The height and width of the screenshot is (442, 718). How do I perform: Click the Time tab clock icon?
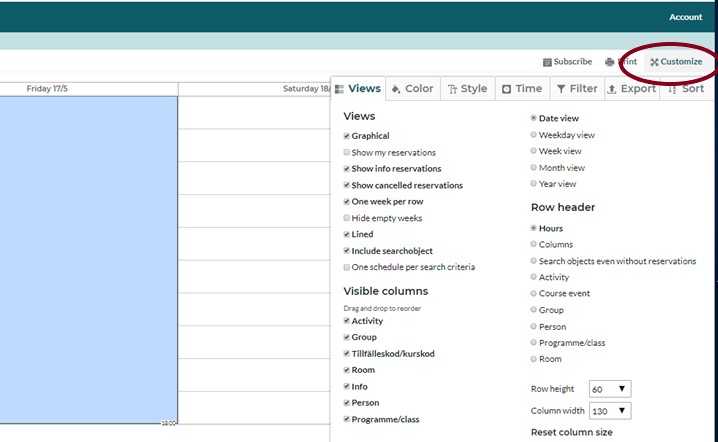pyautogui.click(x=507, y=89)
